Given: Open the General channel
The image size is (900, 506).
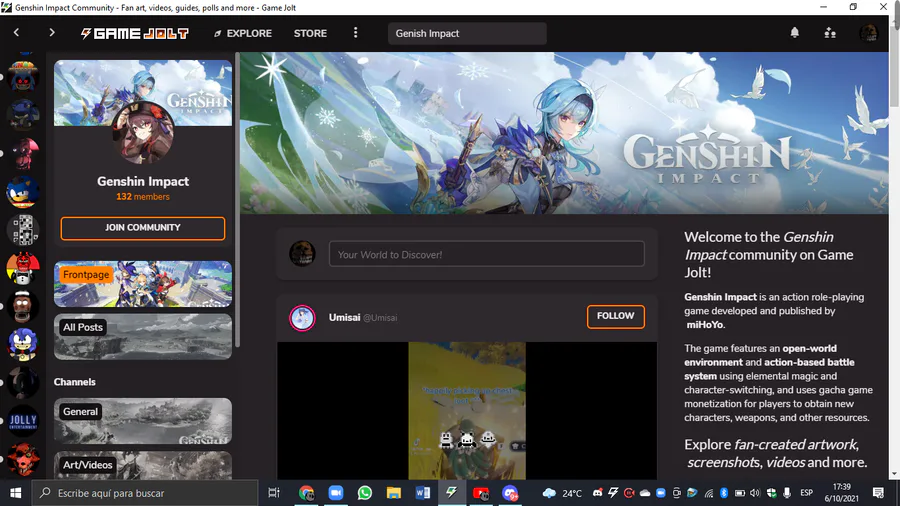Looking at the screenshot, I should tap(143, 421).
